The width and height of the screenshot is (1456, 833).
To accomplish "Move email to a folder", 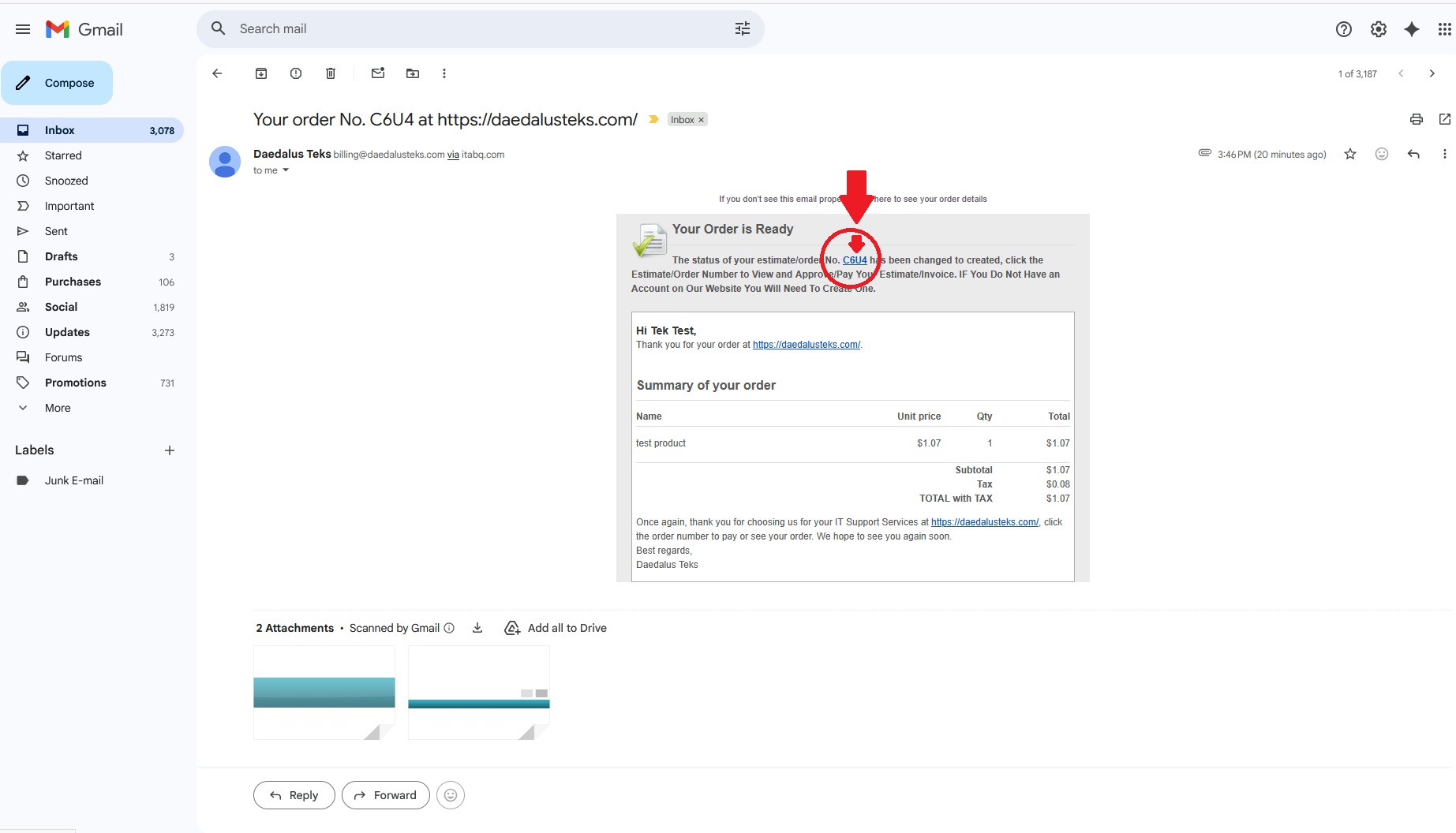I will coord(413,73).
